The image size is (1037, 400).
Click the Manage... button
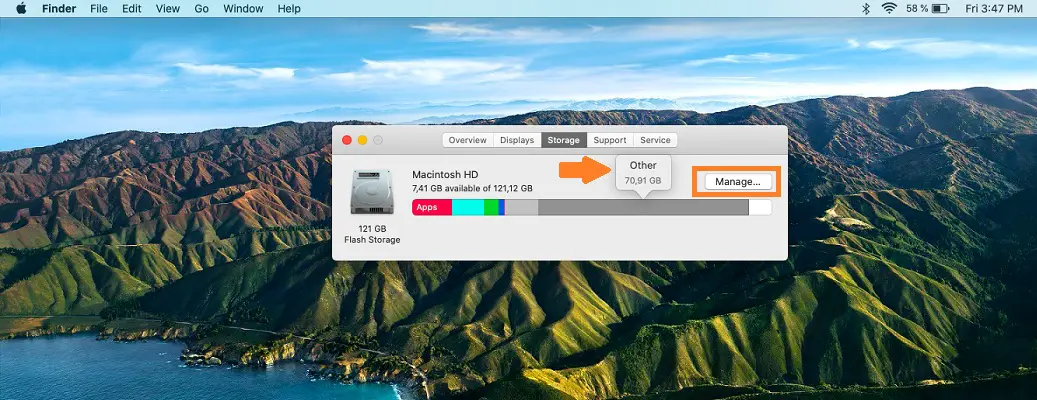click(738, 181)
